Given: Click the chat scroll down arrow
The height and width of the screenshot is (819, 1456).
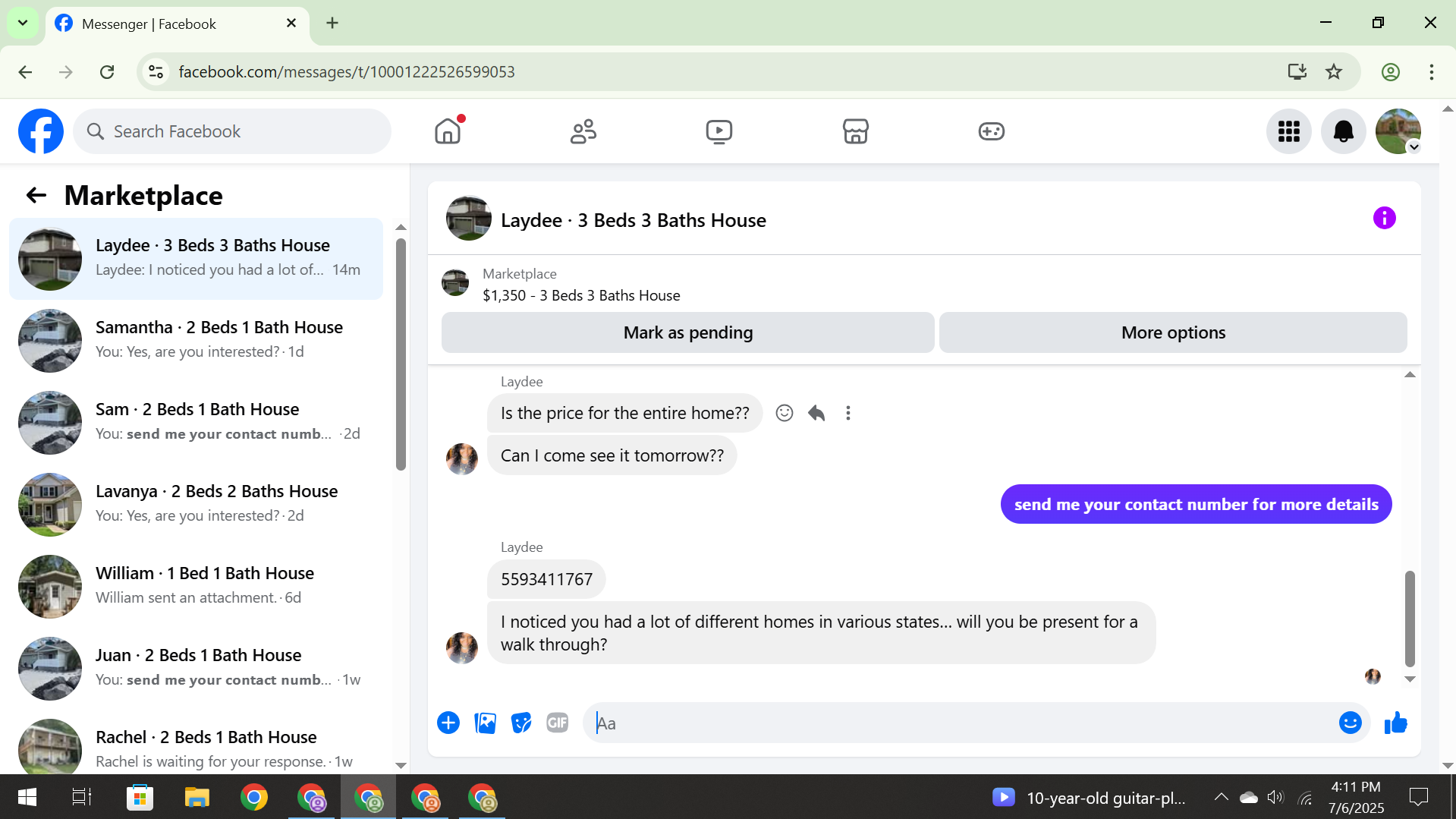Looking at the screenshot, I should click(x=1410, y=679).
